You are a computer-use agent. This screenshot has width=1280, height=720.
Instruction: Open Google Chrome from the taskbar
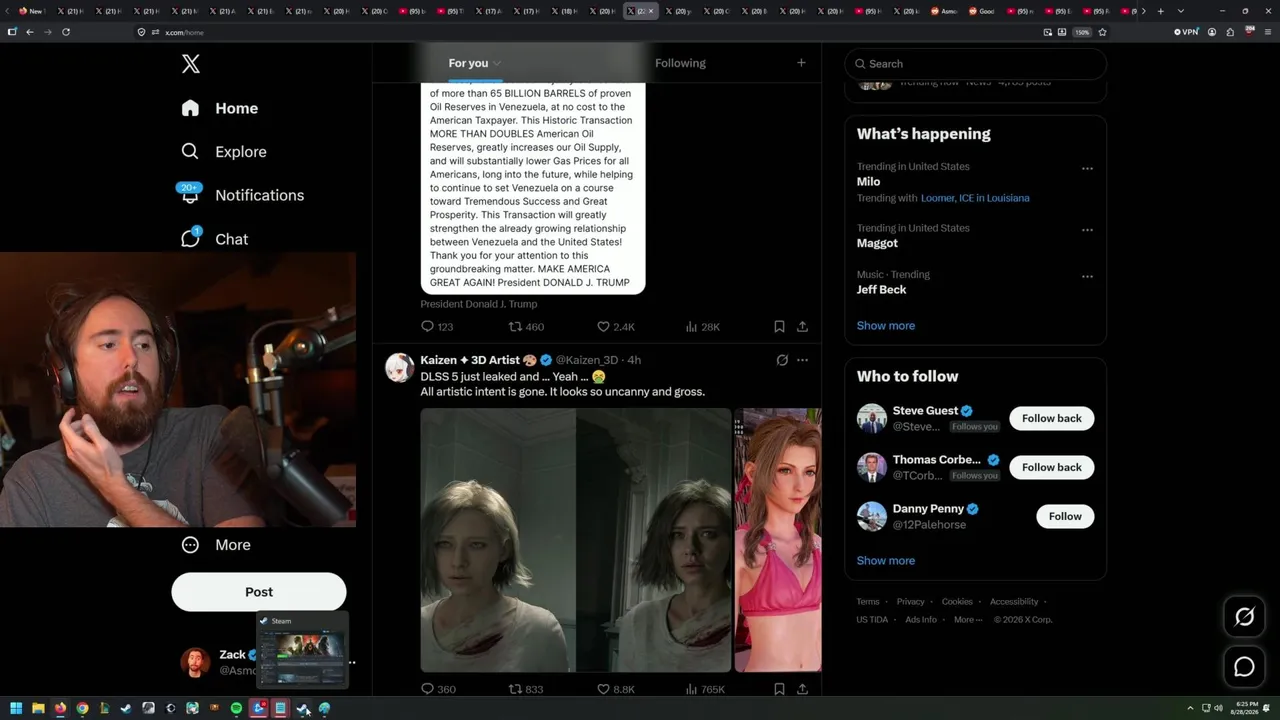[x=82, y=709]
